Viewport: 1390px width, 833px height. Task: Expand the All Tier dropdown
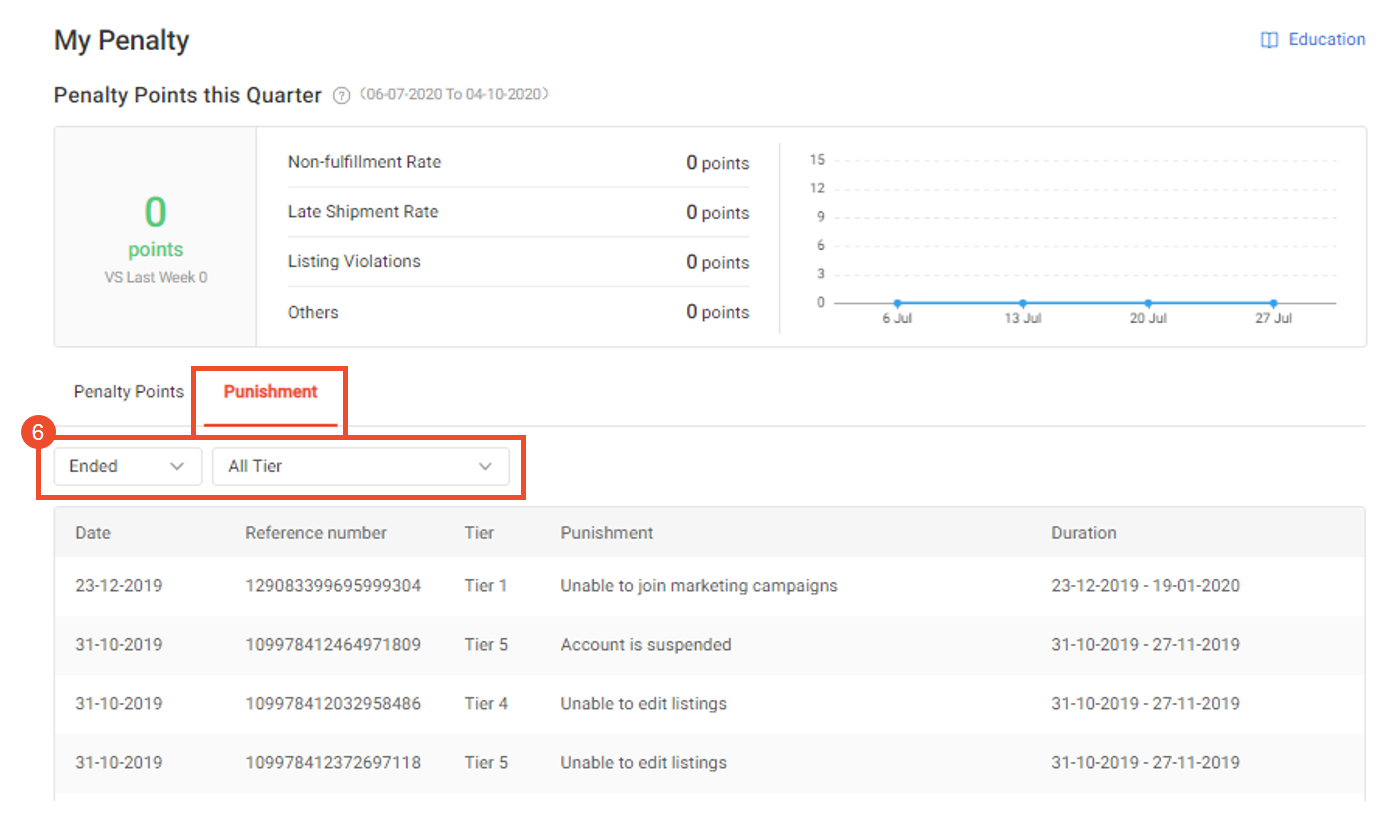360,466
